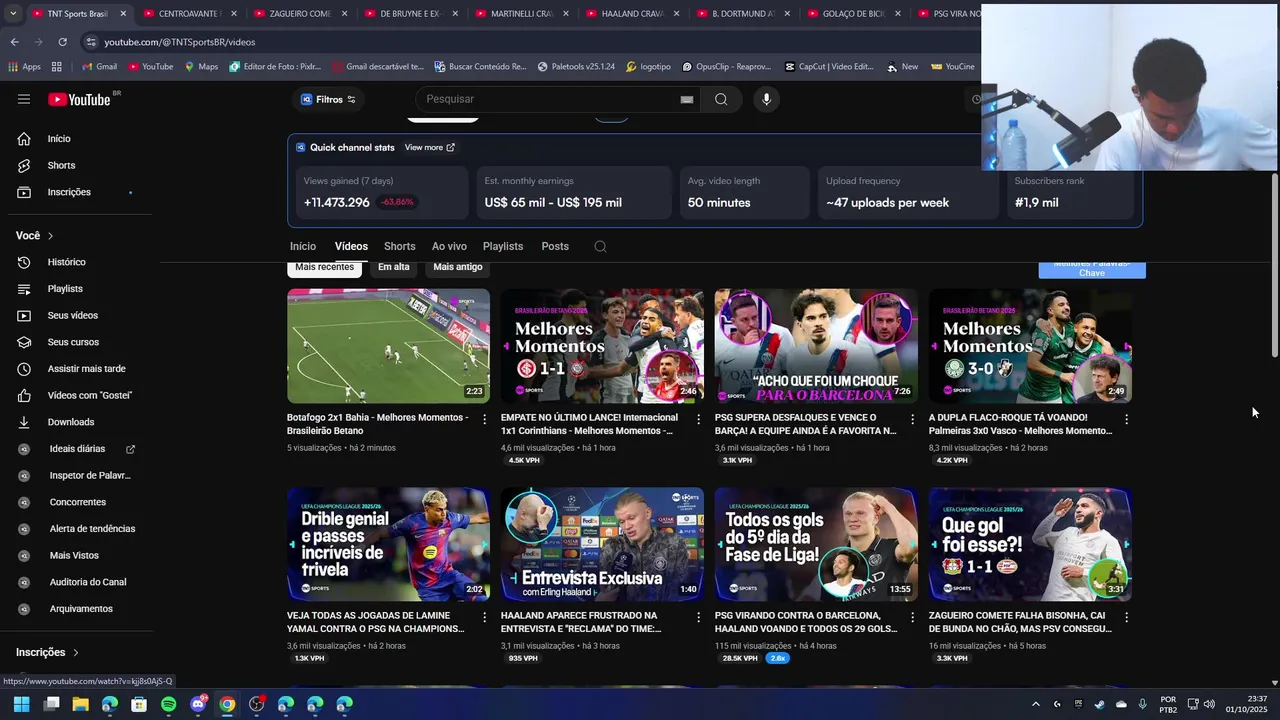
Task: Open Windows Start menu
Action: click(22, 704)
